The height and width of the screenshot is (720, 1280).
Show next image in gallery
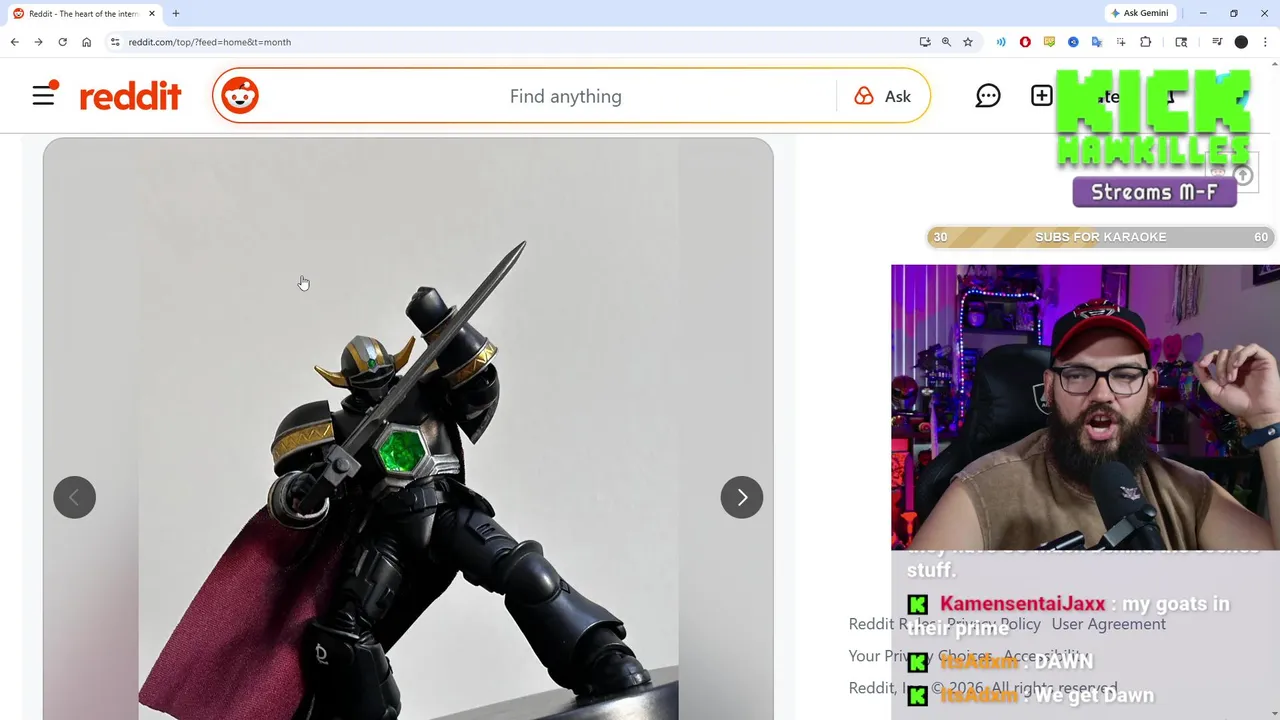click(742, 497)
